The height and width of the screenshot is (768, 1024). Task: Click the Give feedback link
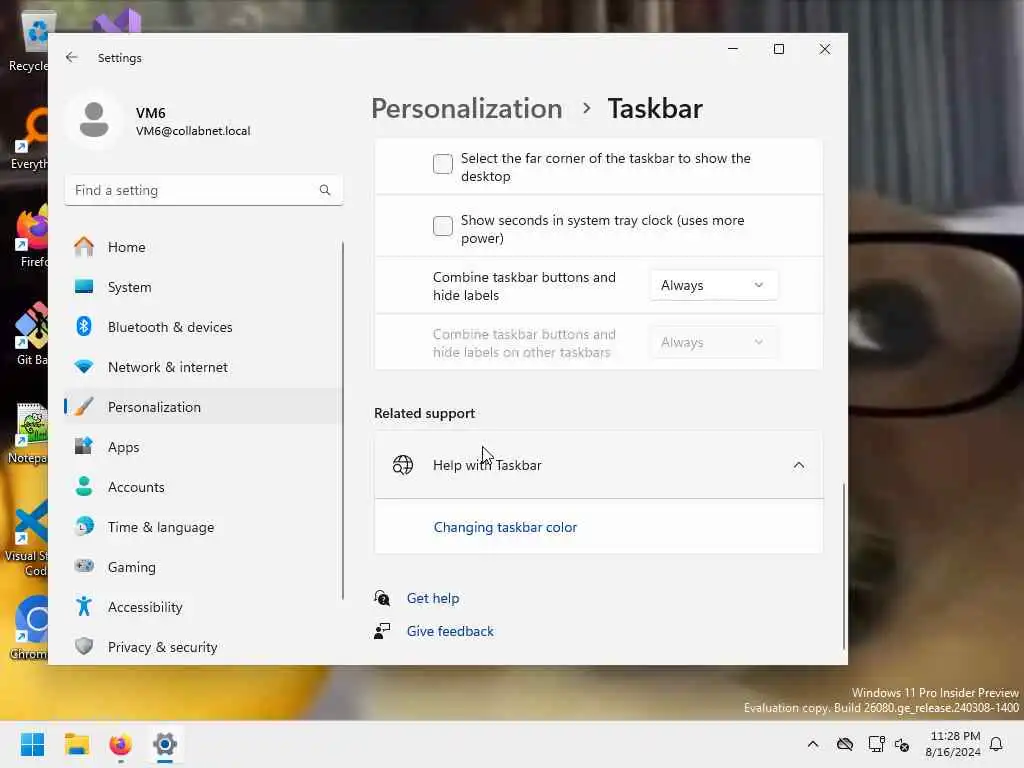pos(450,632)
